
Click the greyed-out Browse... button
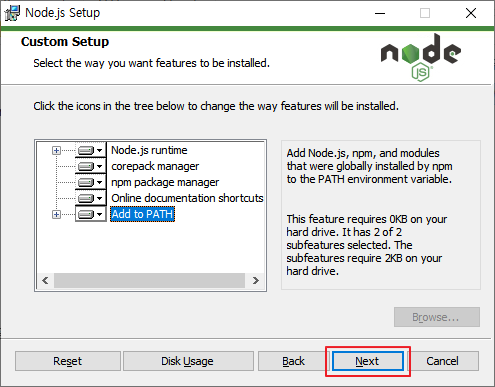[x=437, y=317]
